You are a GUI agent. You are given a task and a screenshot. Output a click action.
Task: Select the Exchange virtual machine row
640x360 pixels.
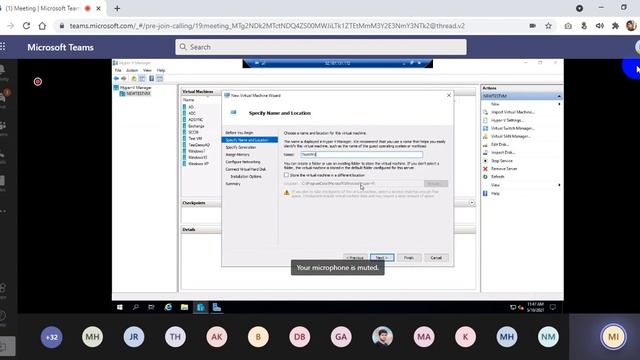click(196, 126)
